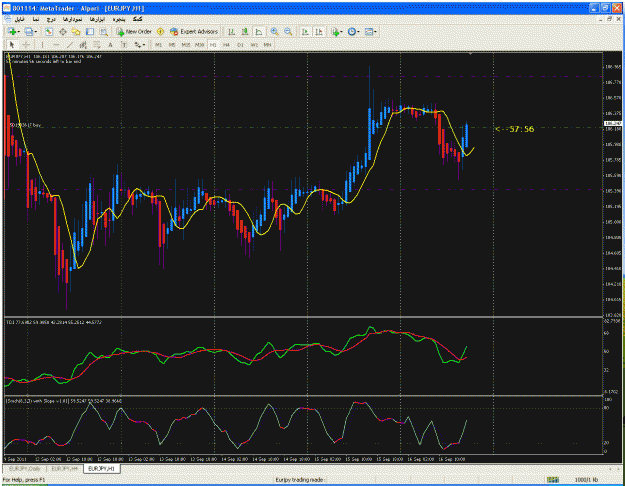Expand the Profiles dropdown arrow
The image size is (625, 486).
[x=35, y=31]
